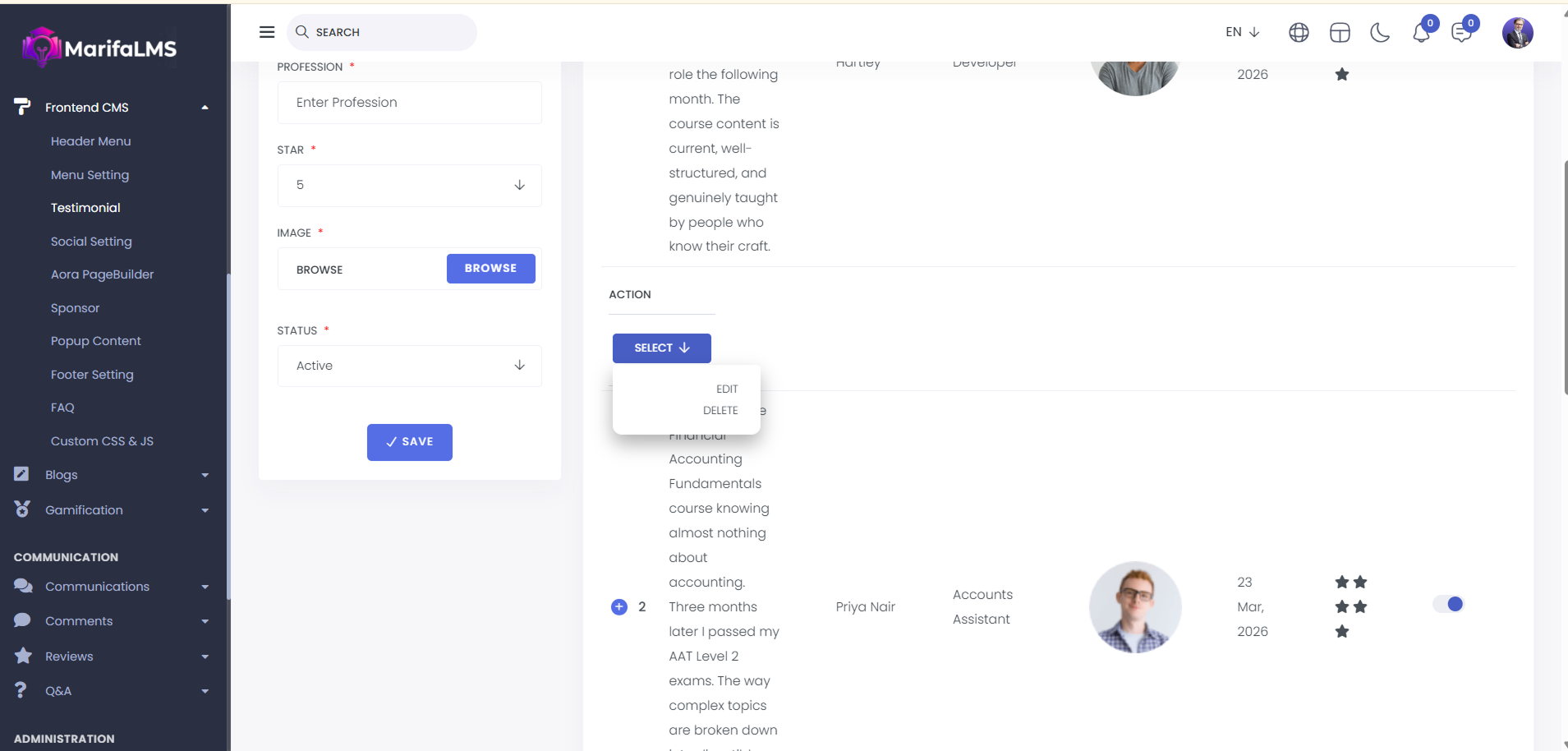Click the layout panel icon in header

pyautogui.click(x=1340, y=33)
